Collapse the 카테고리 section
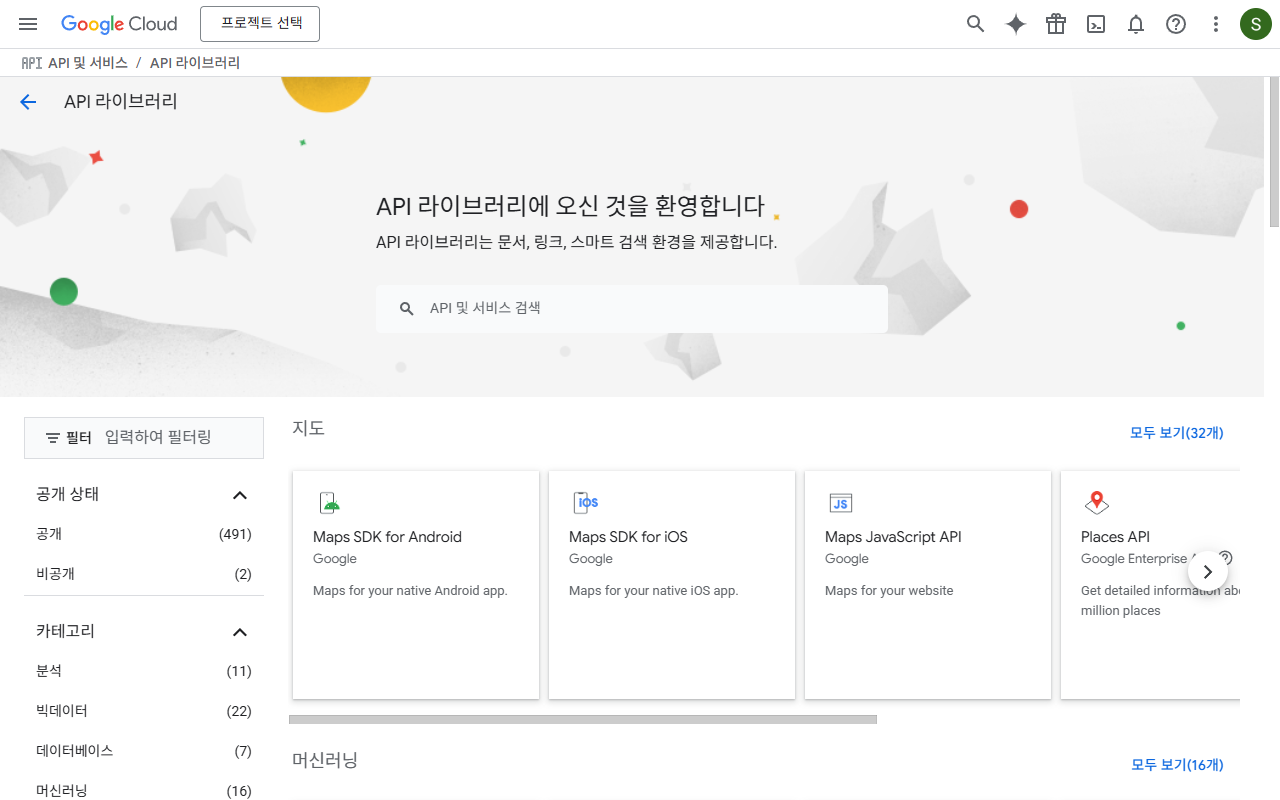The image size is (1280, 800). (x=239, y=632)
